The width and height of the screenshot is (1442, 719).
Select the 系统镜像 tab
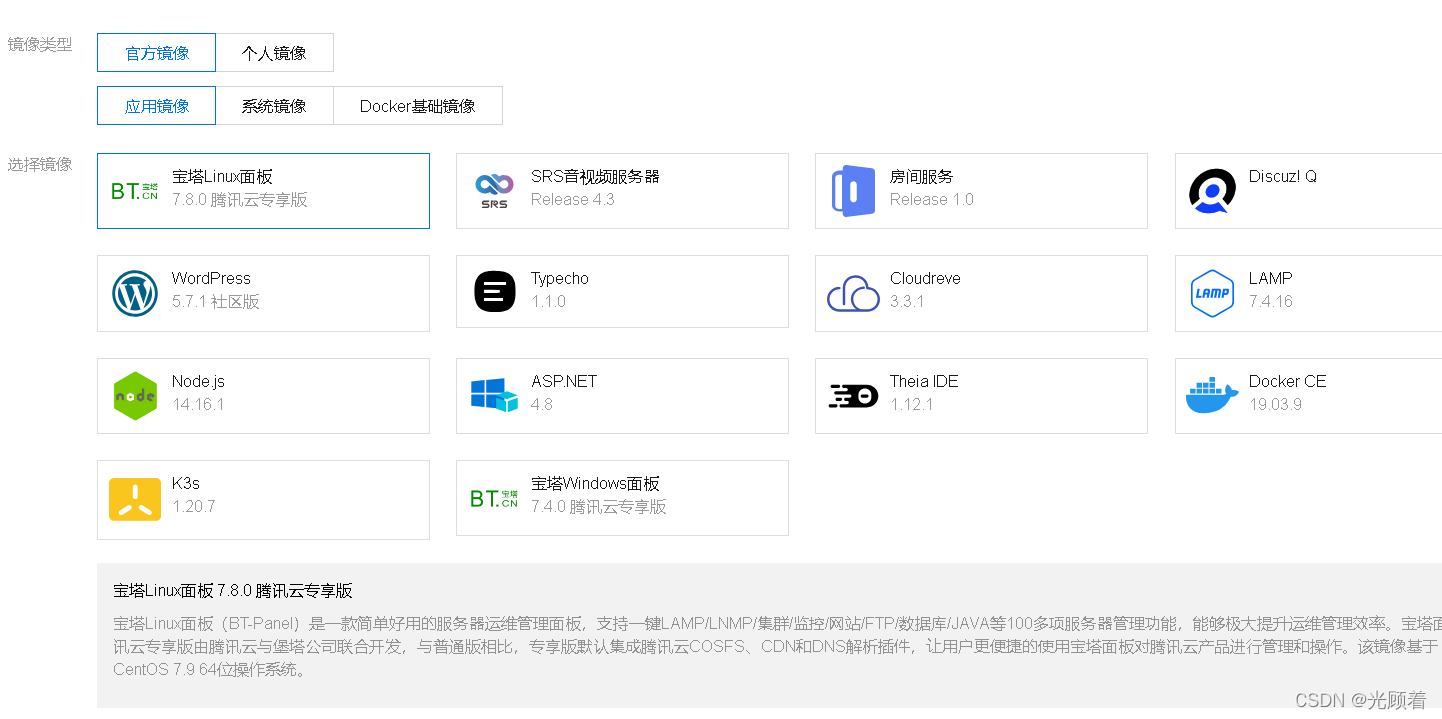point(274,106)
